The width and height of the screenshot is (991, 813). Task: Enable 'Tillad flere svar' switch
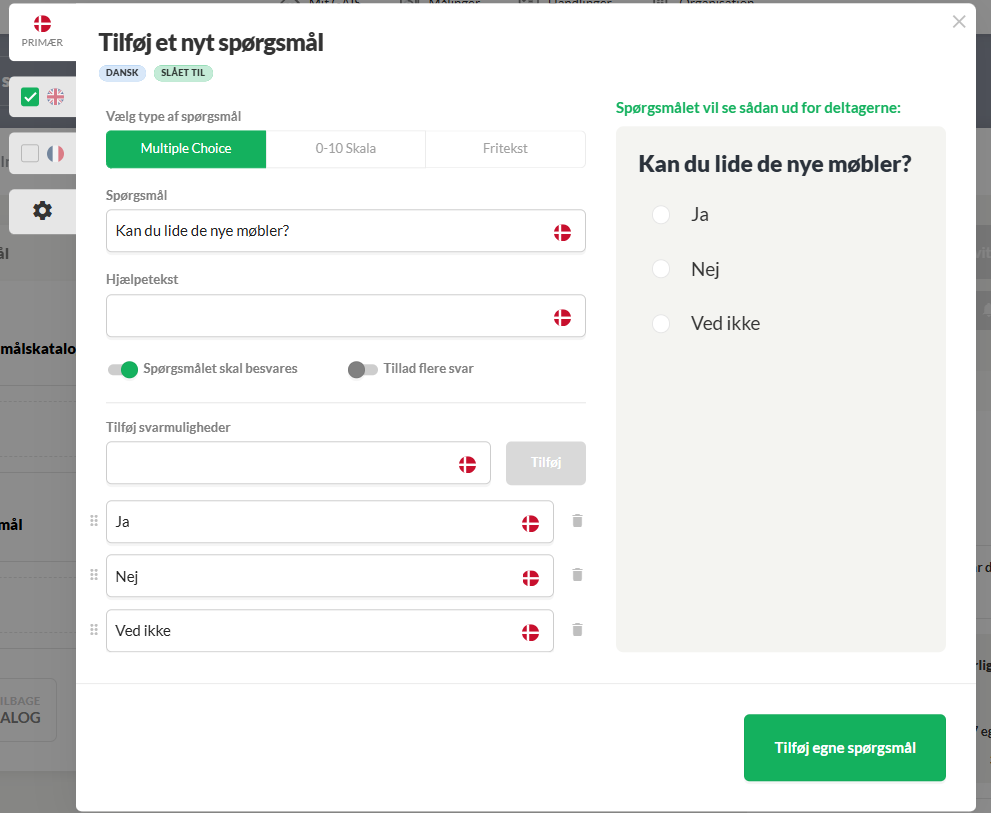point(362,369)
